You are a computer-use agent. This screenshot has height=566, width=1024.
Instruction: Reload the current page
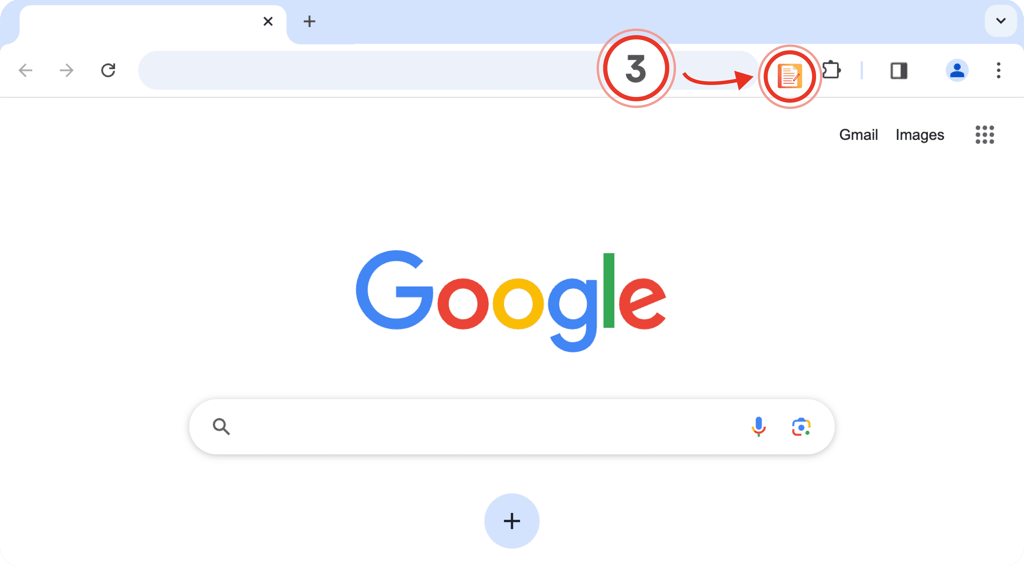point(108,70)
